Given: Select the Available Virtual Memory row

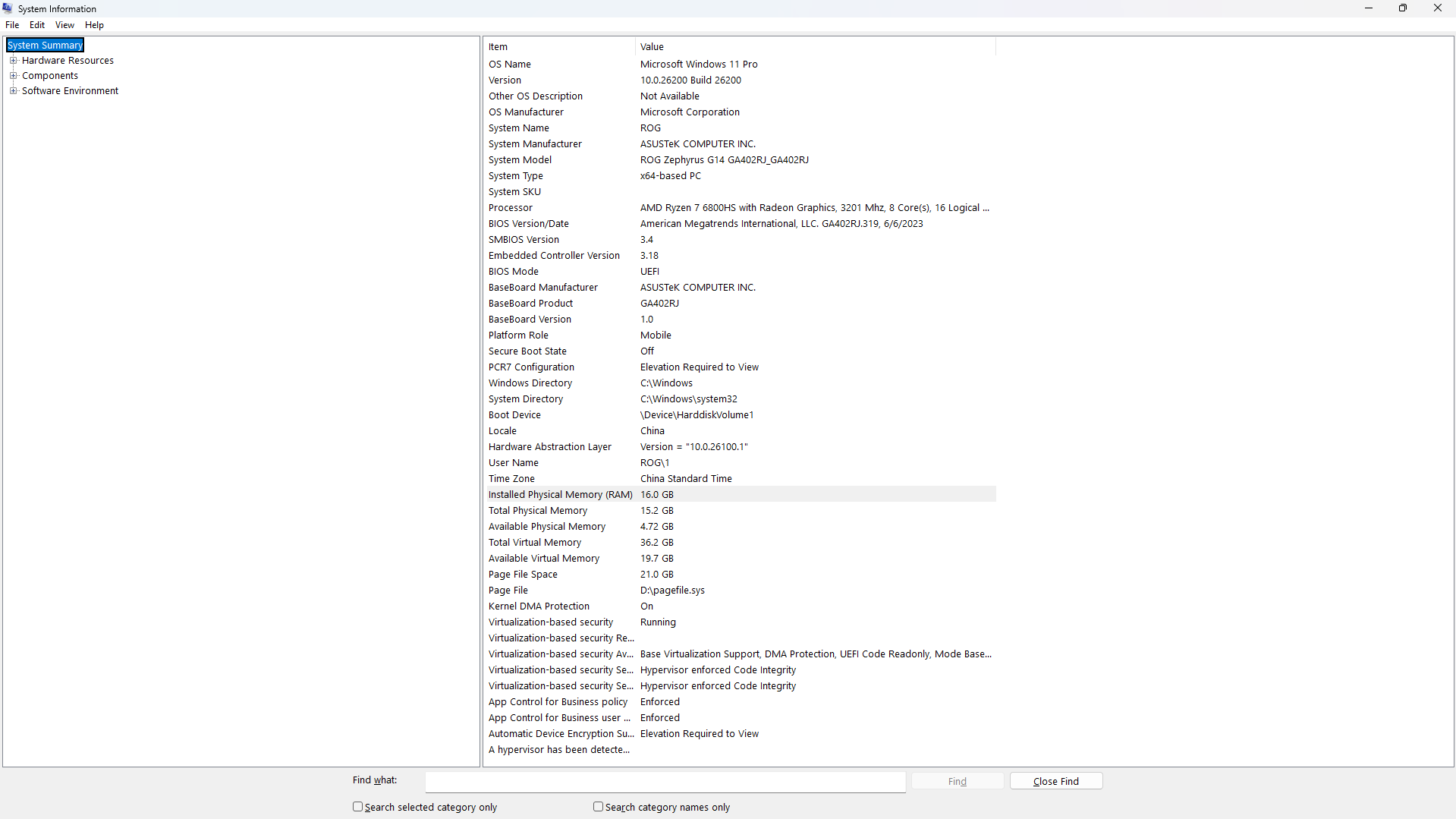Looking at the screenshot, I should point(740,559).
